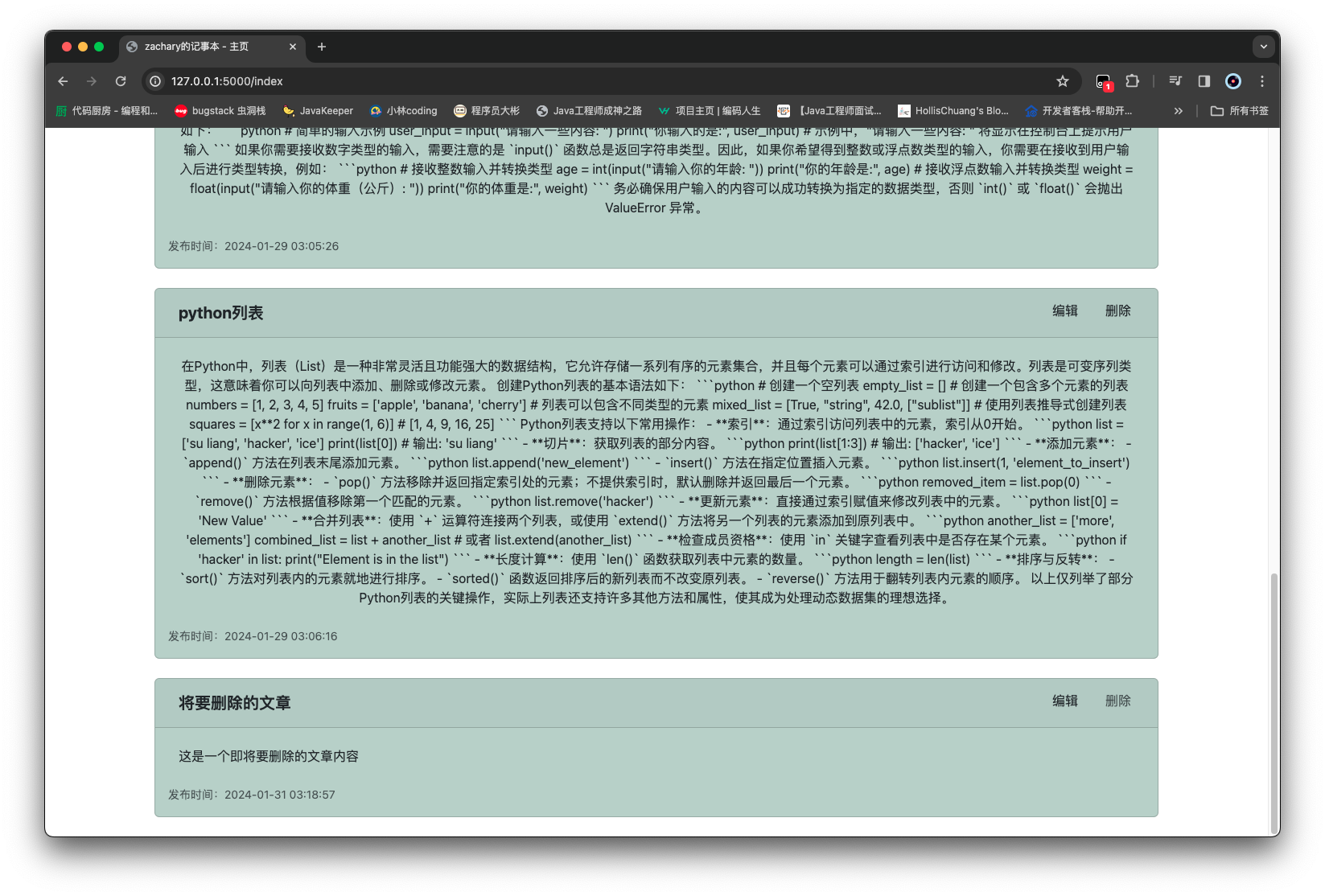This screenshot has height=896, width=1325.
Task: Open the Chrome three-dot menu
Action: tap(1262, 81)
